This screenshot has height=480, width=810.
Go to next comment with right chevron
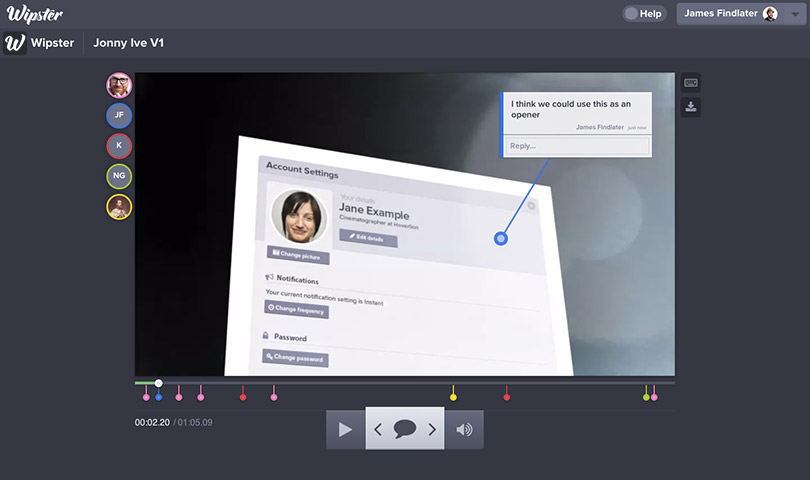pos(432,429)
